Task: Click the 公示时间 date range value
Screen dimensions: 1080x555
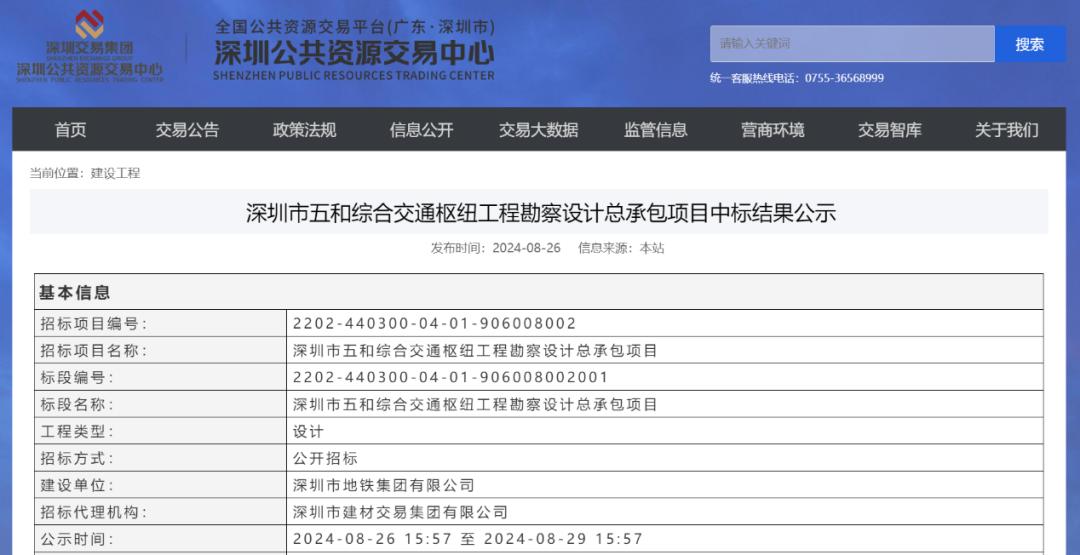Action: (x=468, y=539)
